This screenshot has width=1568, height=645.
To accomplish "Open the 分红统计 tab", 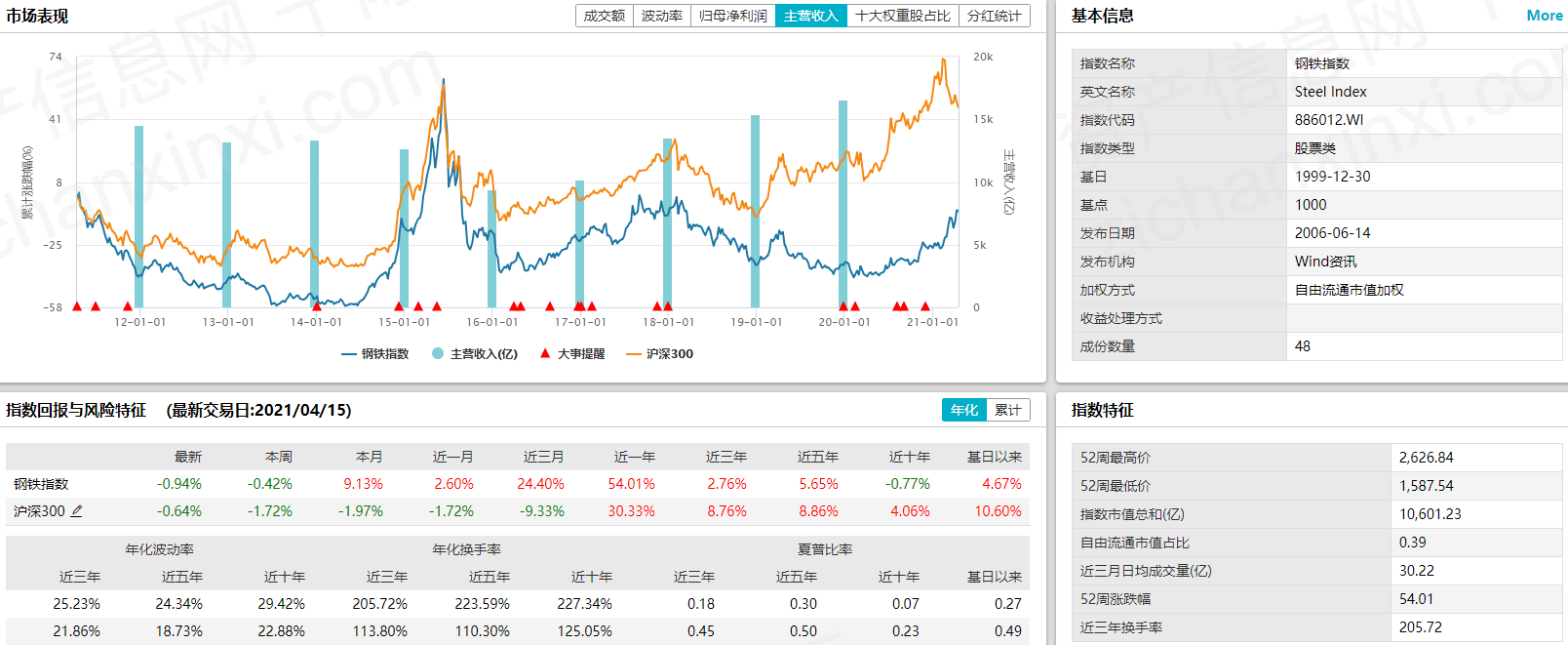I will [x=995, y=16].
